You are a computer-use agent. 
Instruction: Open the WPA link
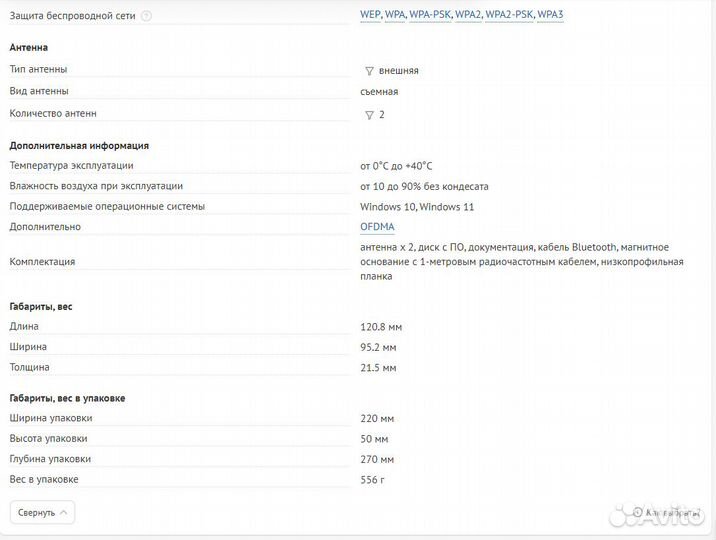(x=395, y=15)
